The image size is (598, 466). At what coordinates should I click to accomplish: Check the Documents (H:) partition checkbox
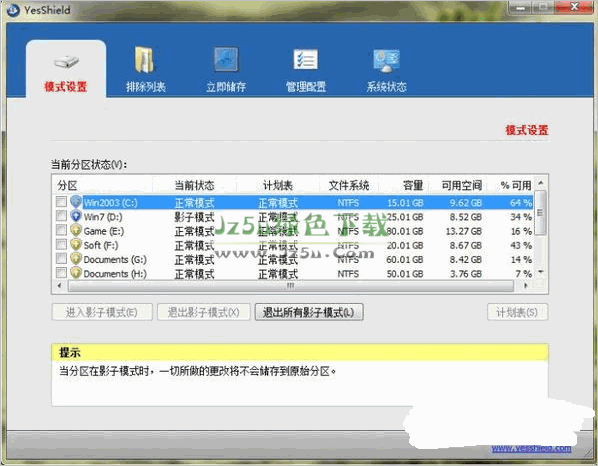(x=61, y=273)
